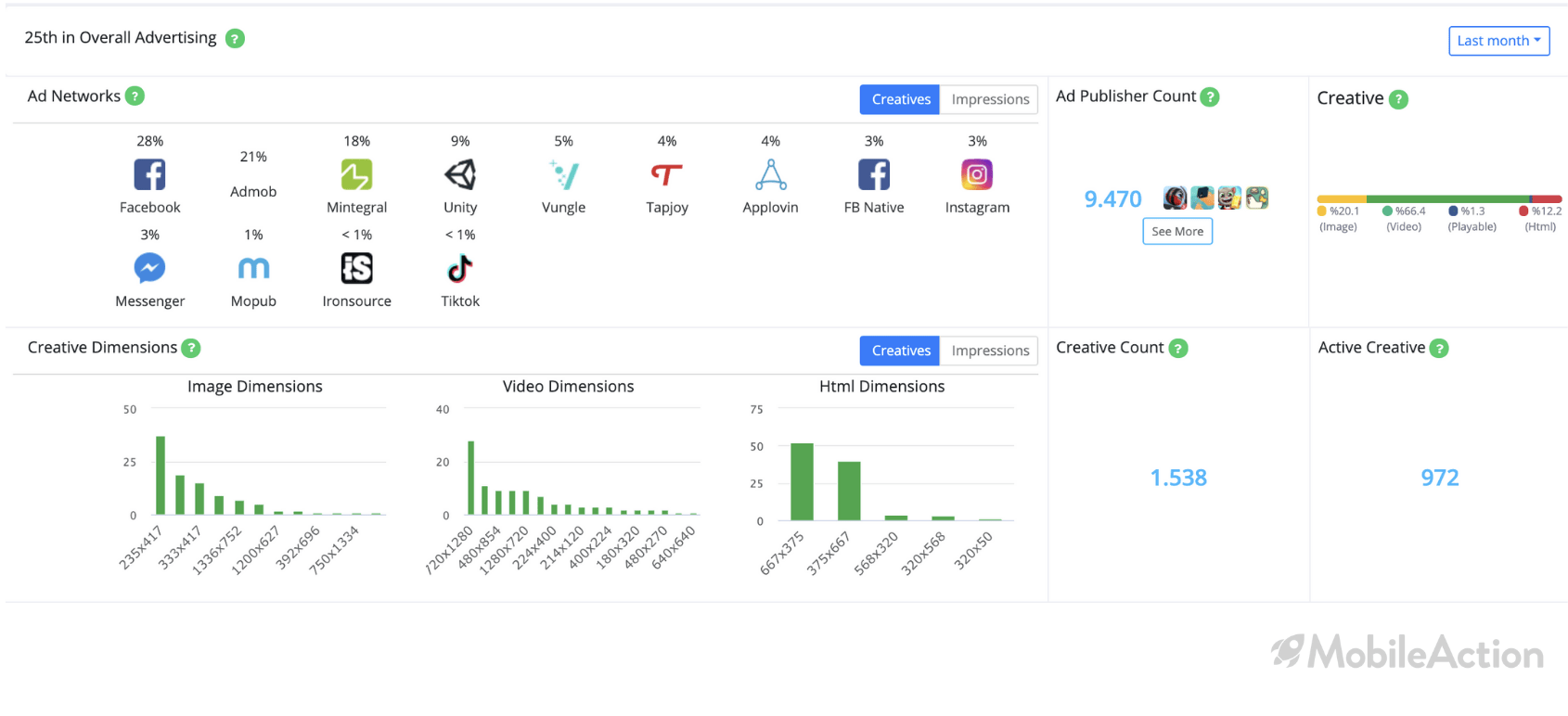Switch Ad Networks to Creatives view
This screenshot has width=1568, height=716.
click(901, 99)
